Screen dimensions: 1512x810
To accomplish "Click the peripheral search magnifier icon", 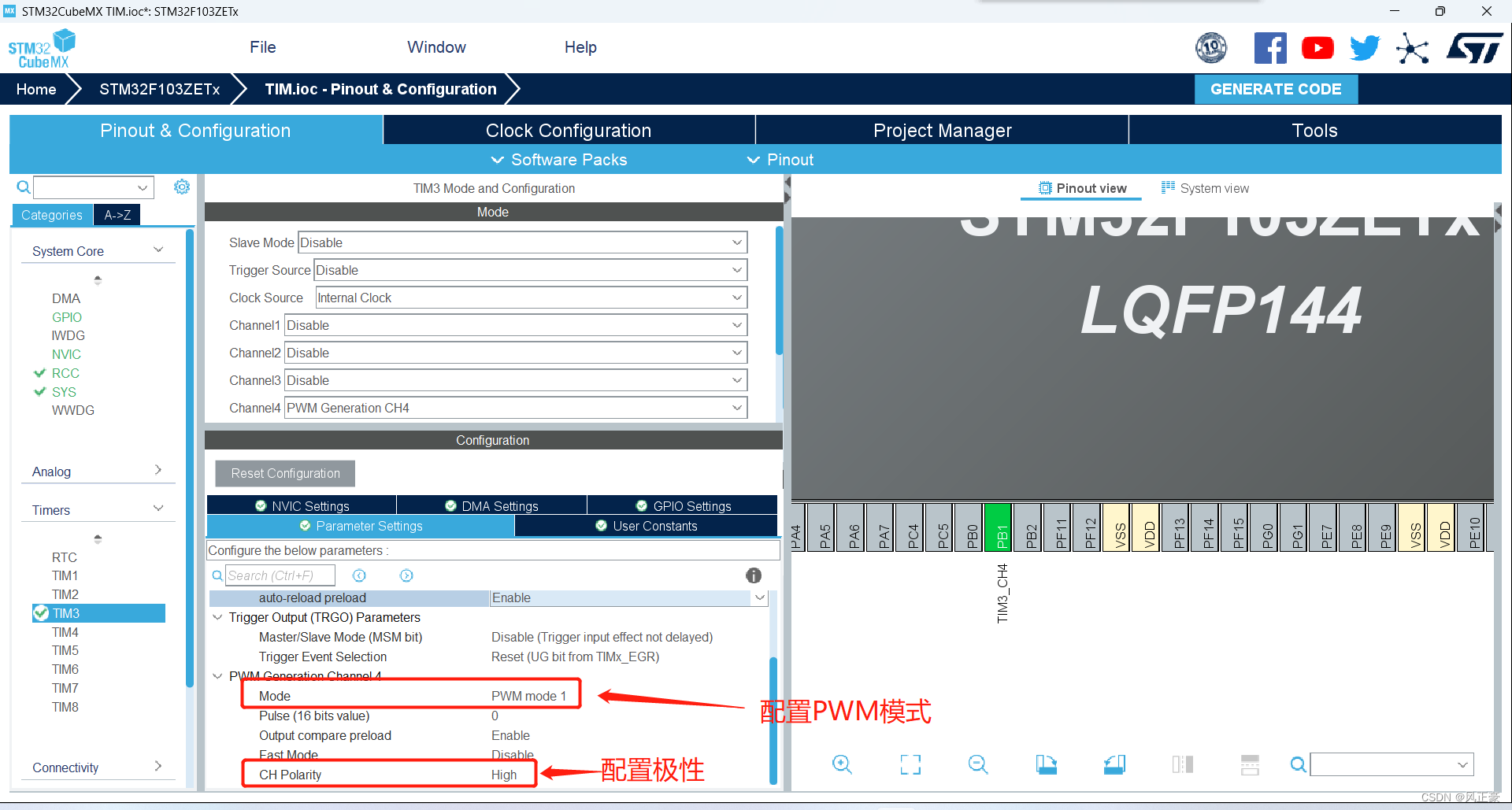I will pos(24,187).
